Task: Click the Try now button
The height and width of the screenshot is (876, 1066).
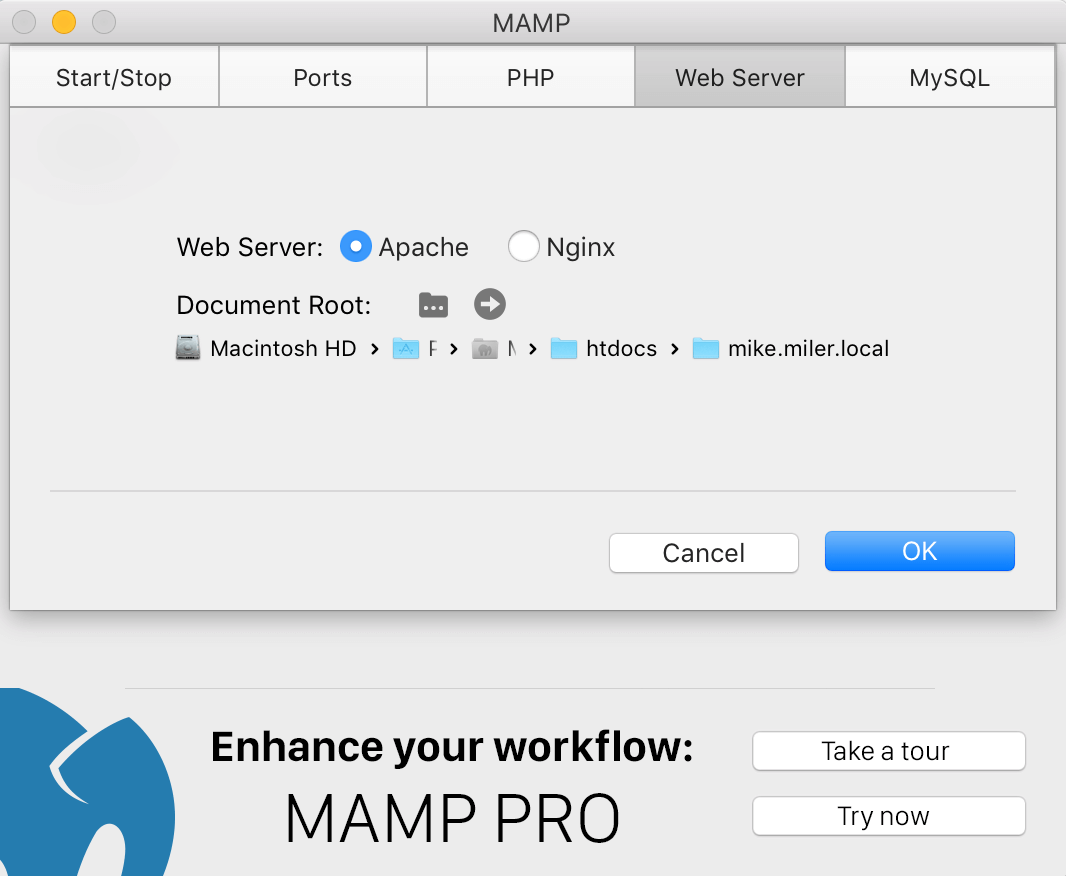Action: point(888,816)
